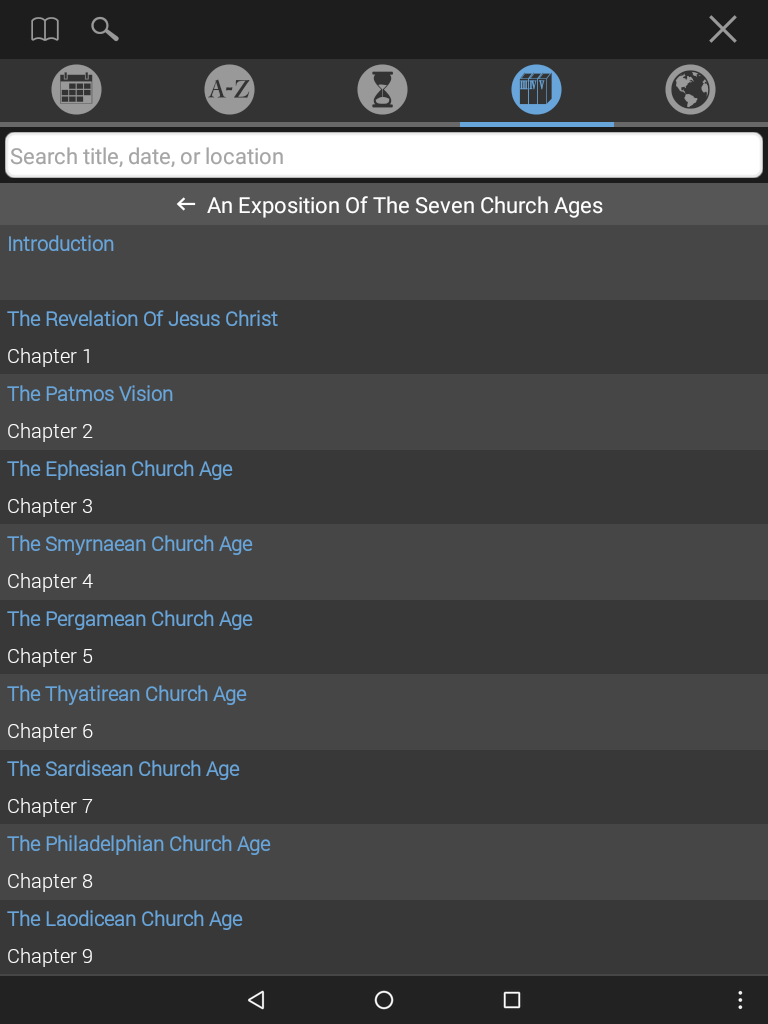
Task: Open the globe locations tab
Action: pos(690,89)
